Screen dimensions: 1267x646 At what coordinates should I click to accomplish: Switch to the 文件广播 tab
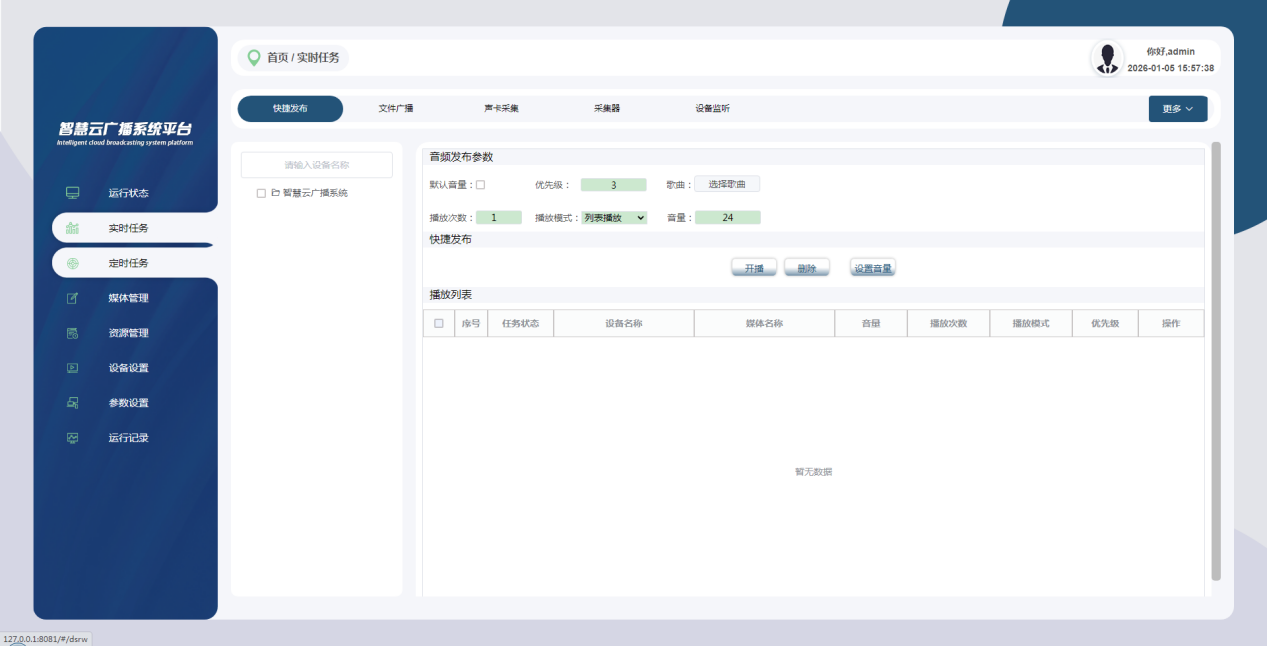click(396, 109)
